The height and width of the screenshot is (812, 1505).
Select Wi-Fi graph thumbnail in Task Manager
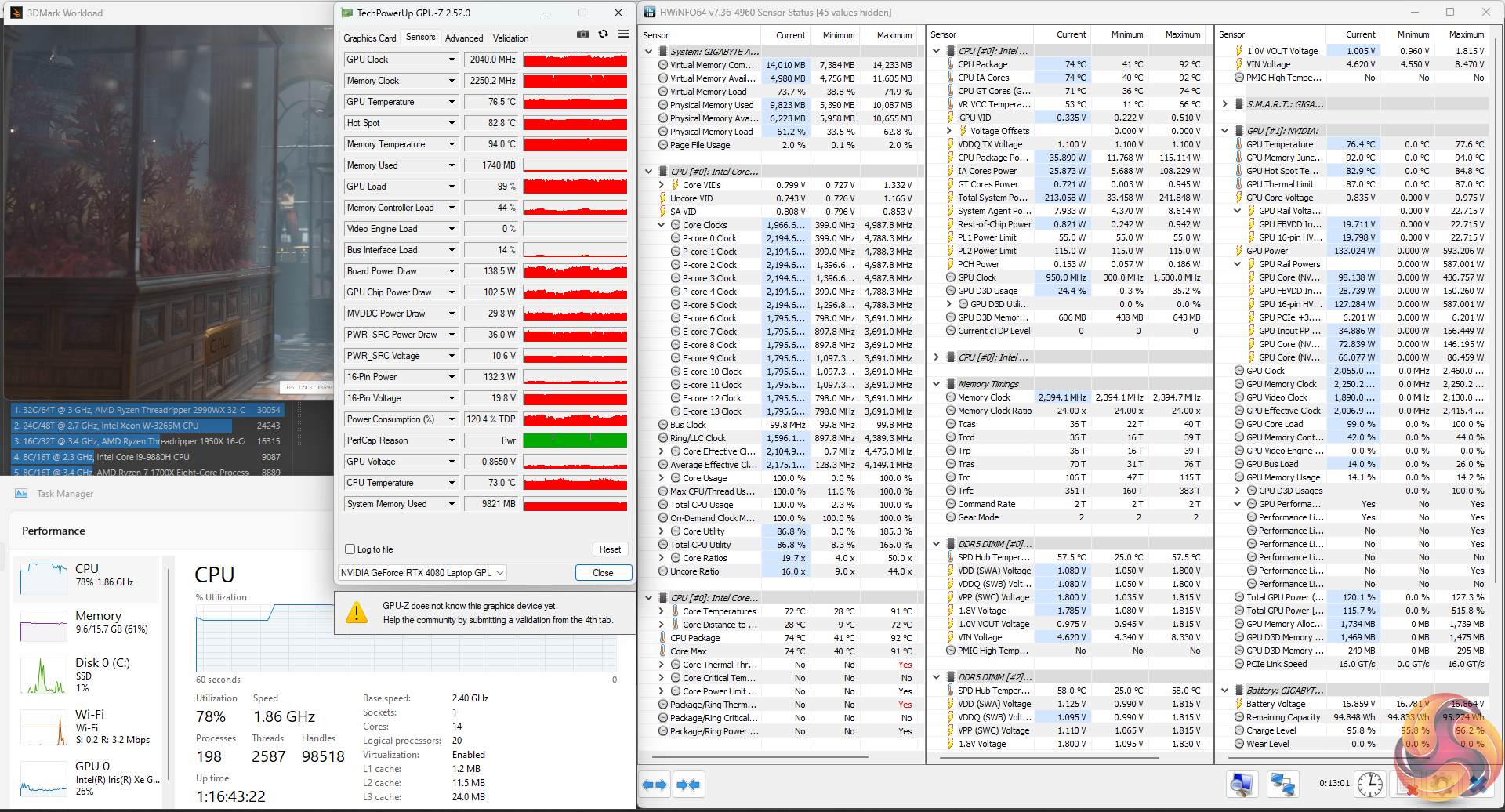tap(44, 727)
